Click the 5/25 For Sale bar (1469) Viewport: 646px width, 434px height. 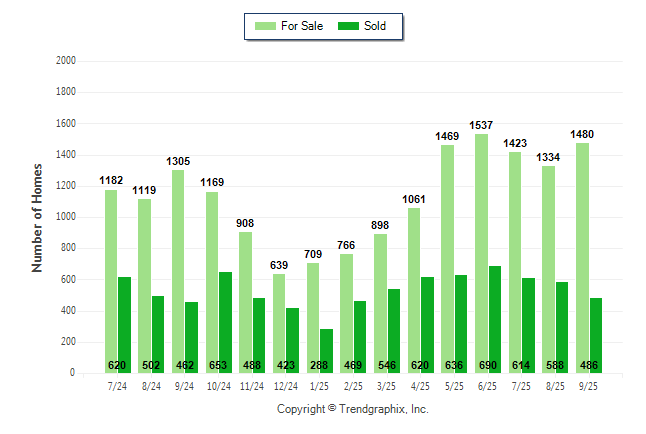(x=447, y=258)
